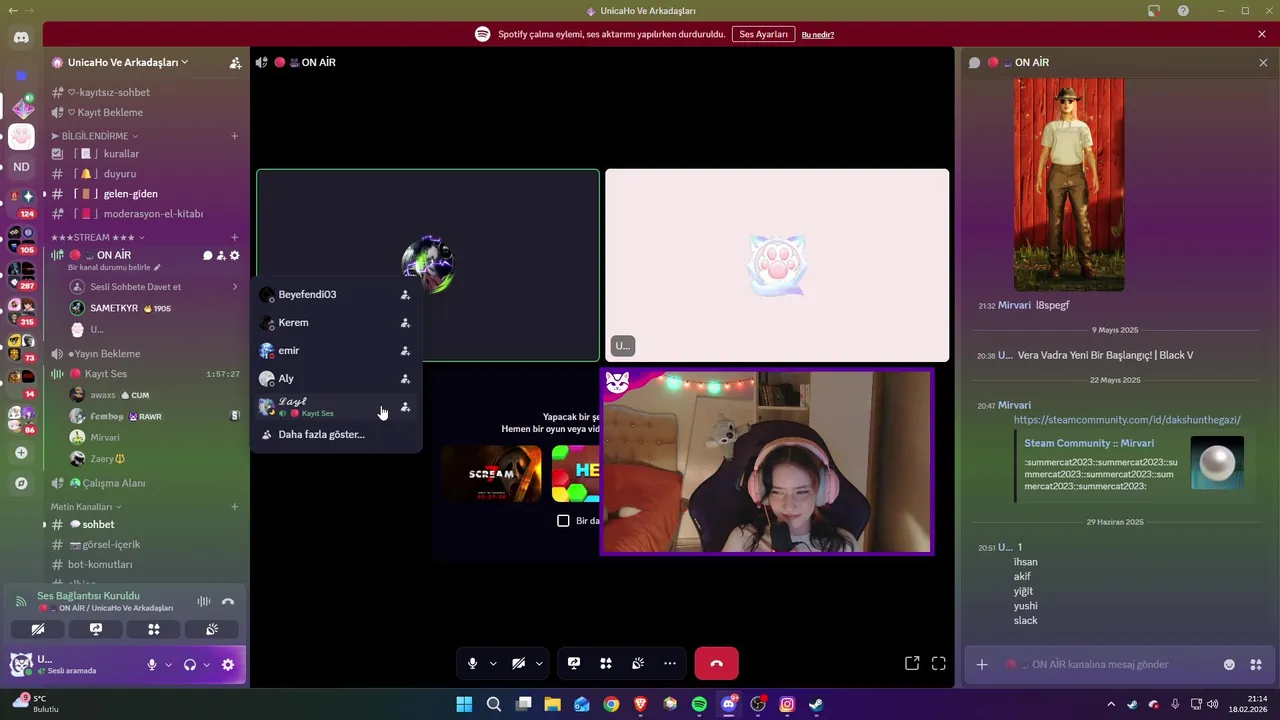Share screen button in call control bar

574,663
